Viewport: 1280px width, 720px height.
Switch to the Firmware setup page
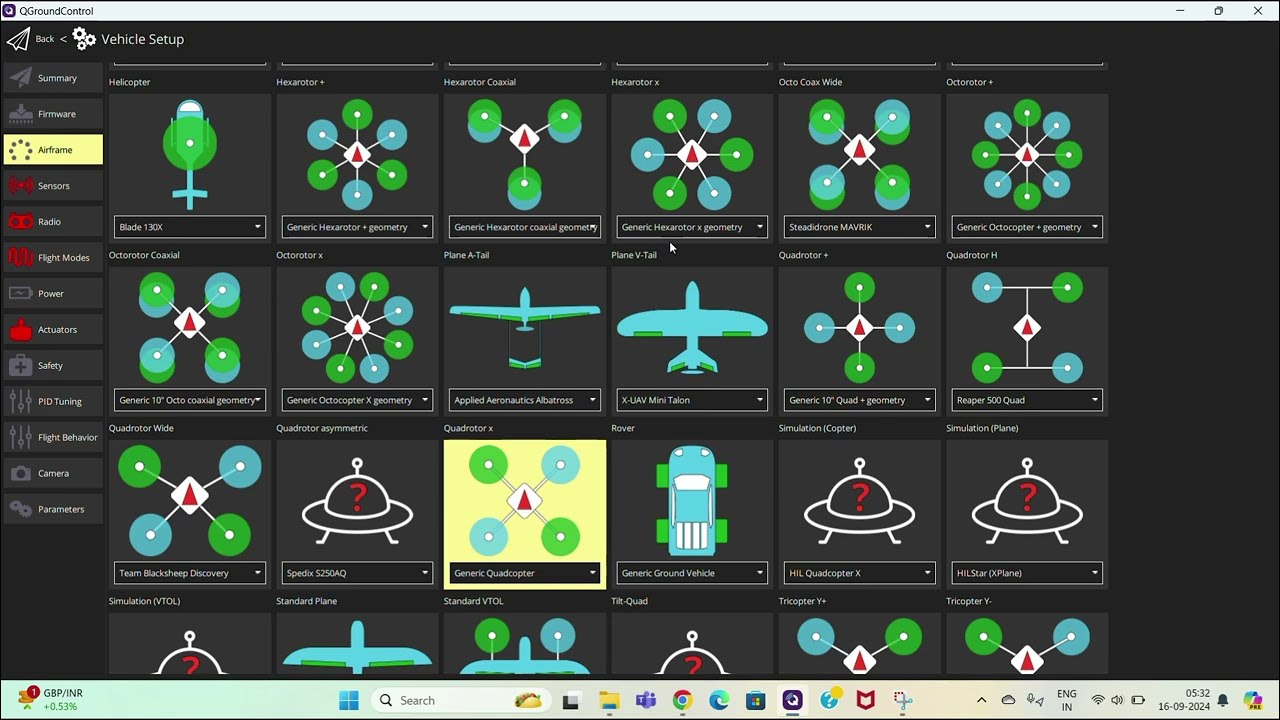(x=53, y=114)
